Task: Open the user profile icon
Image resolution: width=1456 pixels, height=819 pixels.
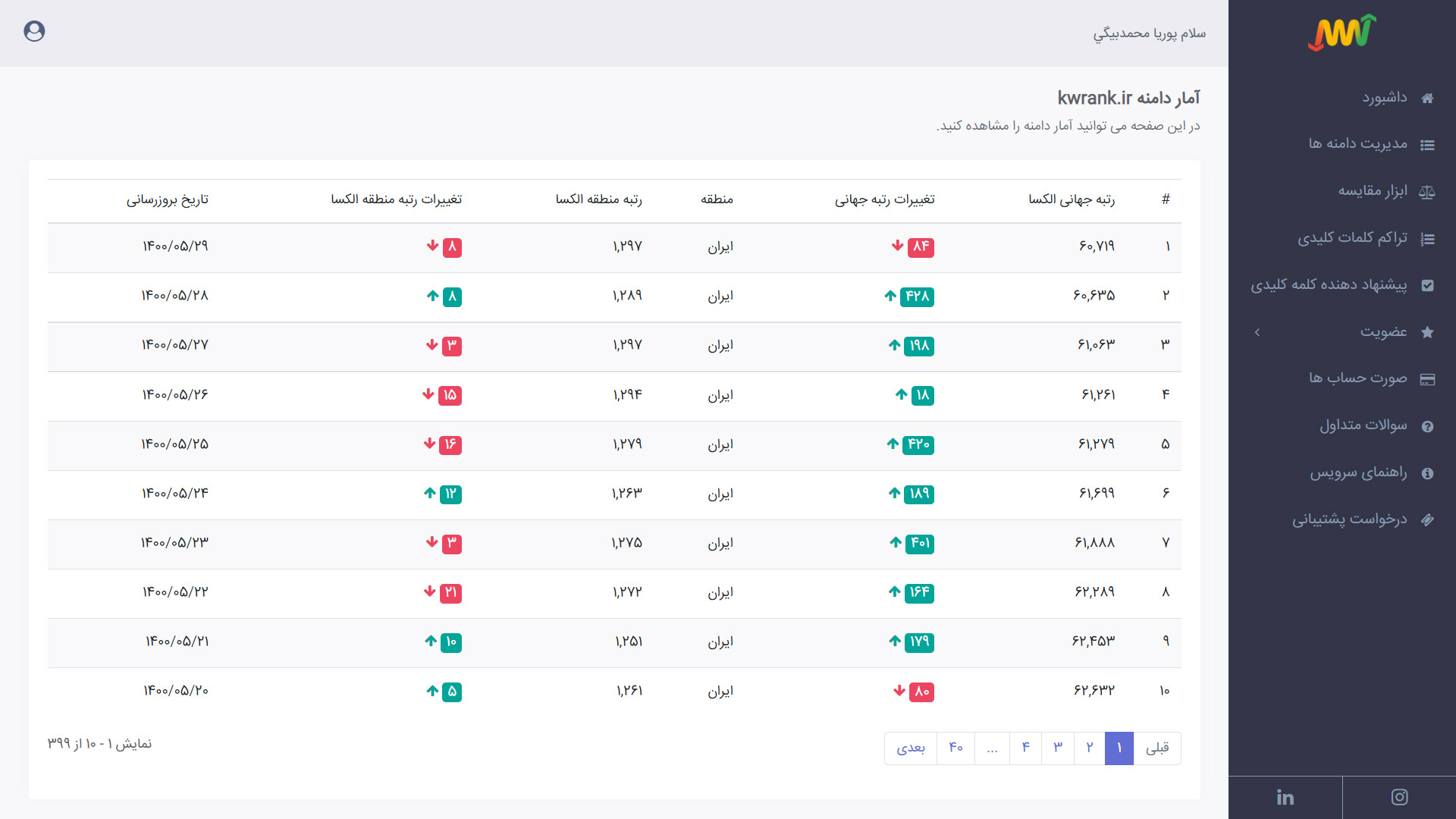Action: point(34,31)
